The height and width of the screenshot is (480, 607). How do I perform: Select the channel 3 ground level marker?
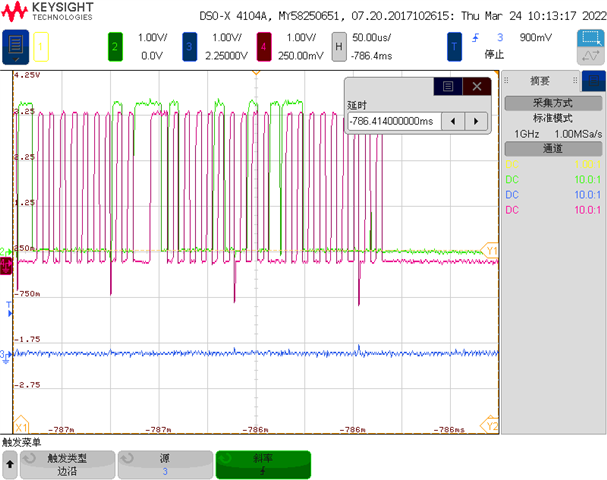coord(5,356)
